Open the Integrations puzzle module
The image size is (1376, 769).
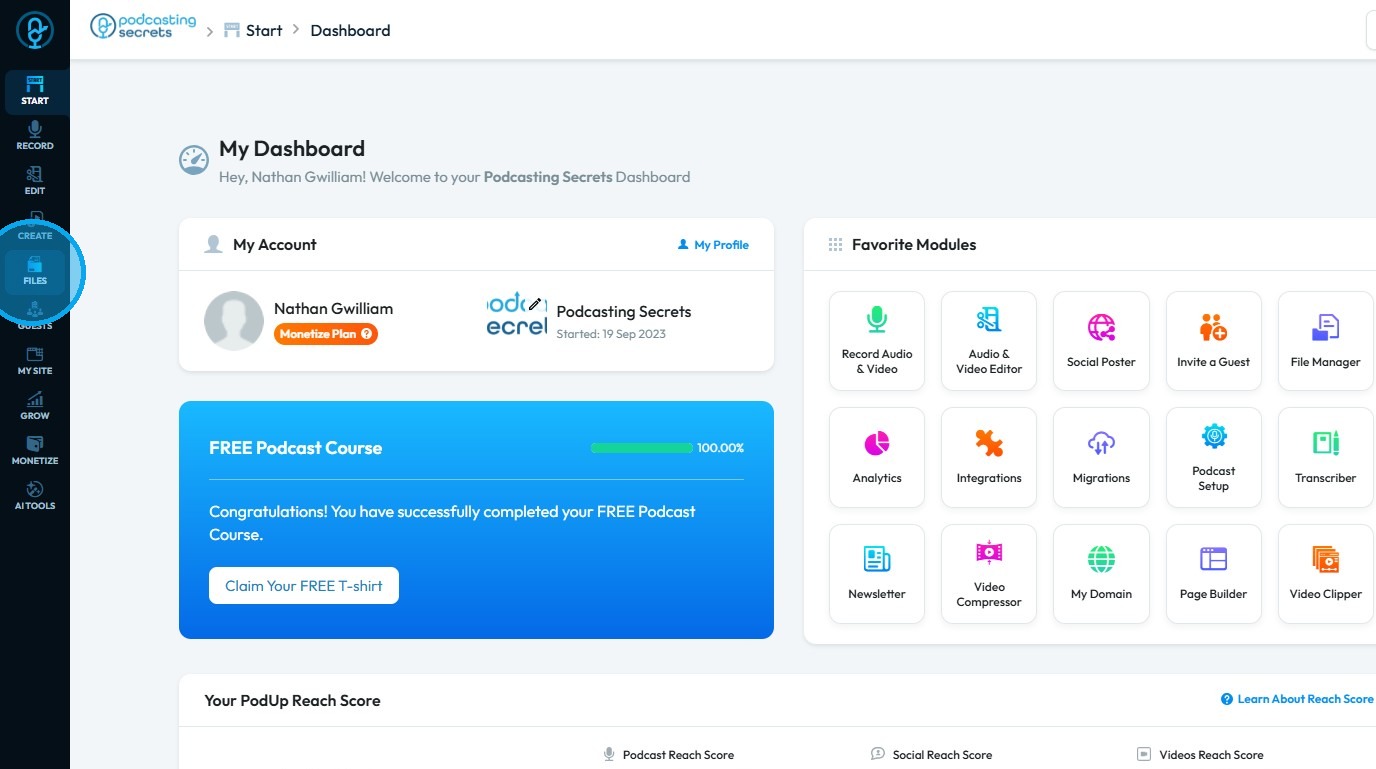click(989, 457)
